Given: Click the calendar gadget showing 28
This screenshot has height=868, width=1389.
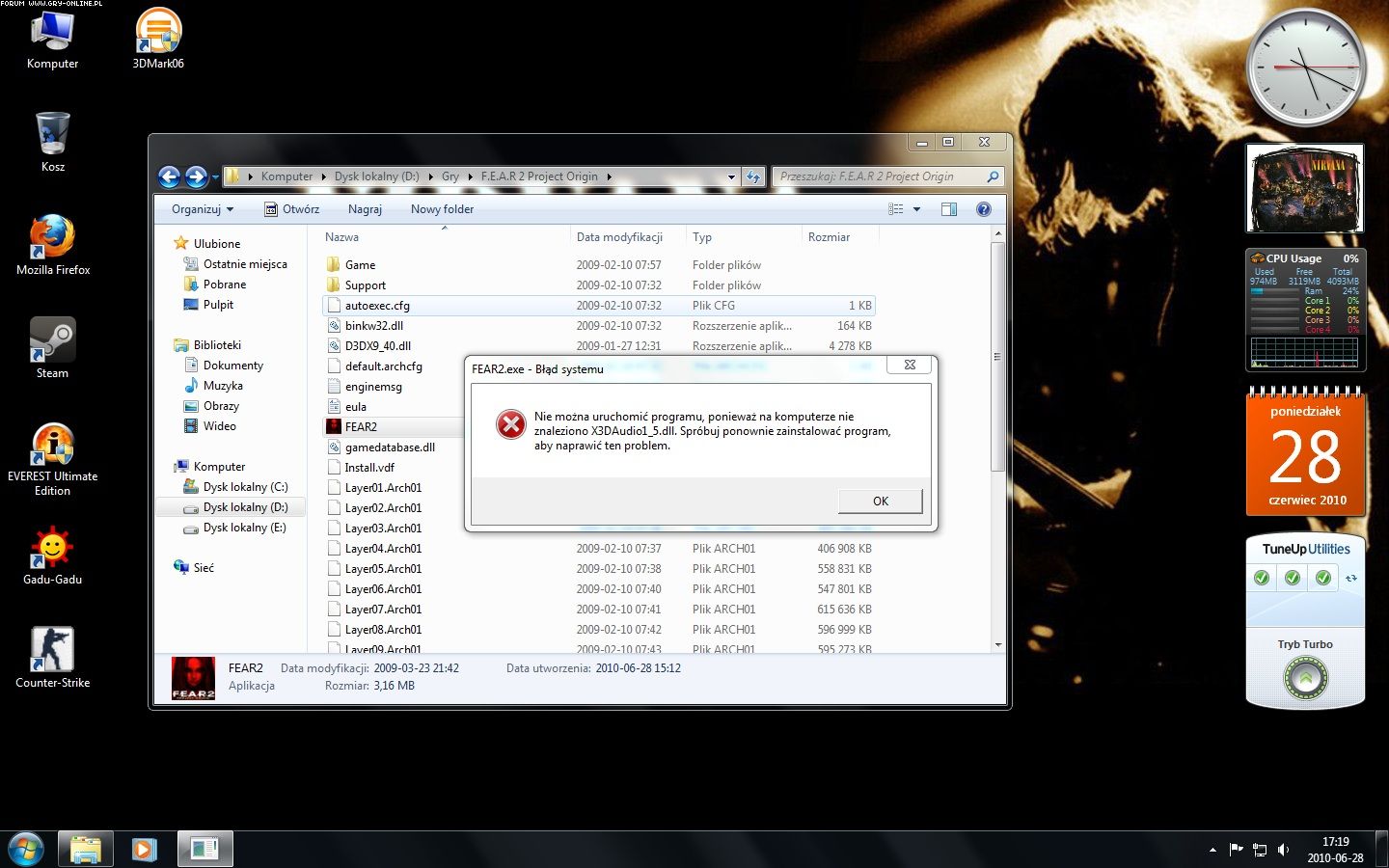Looking at the screenshot, I should 1305,451.
